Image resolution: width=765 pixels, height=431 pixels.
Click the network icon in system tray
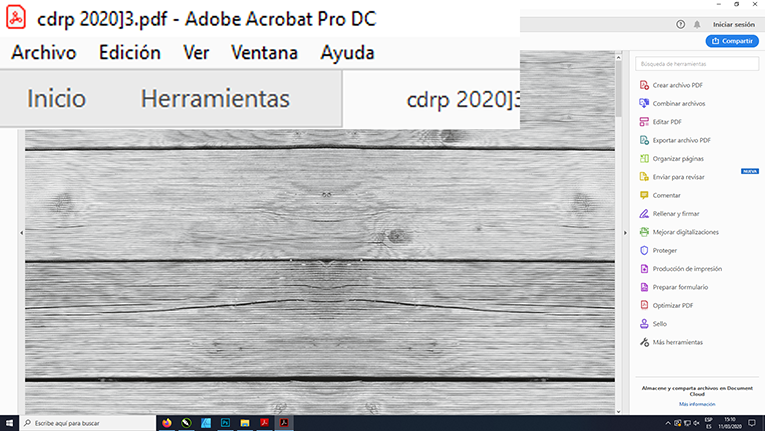click(687, 423)
